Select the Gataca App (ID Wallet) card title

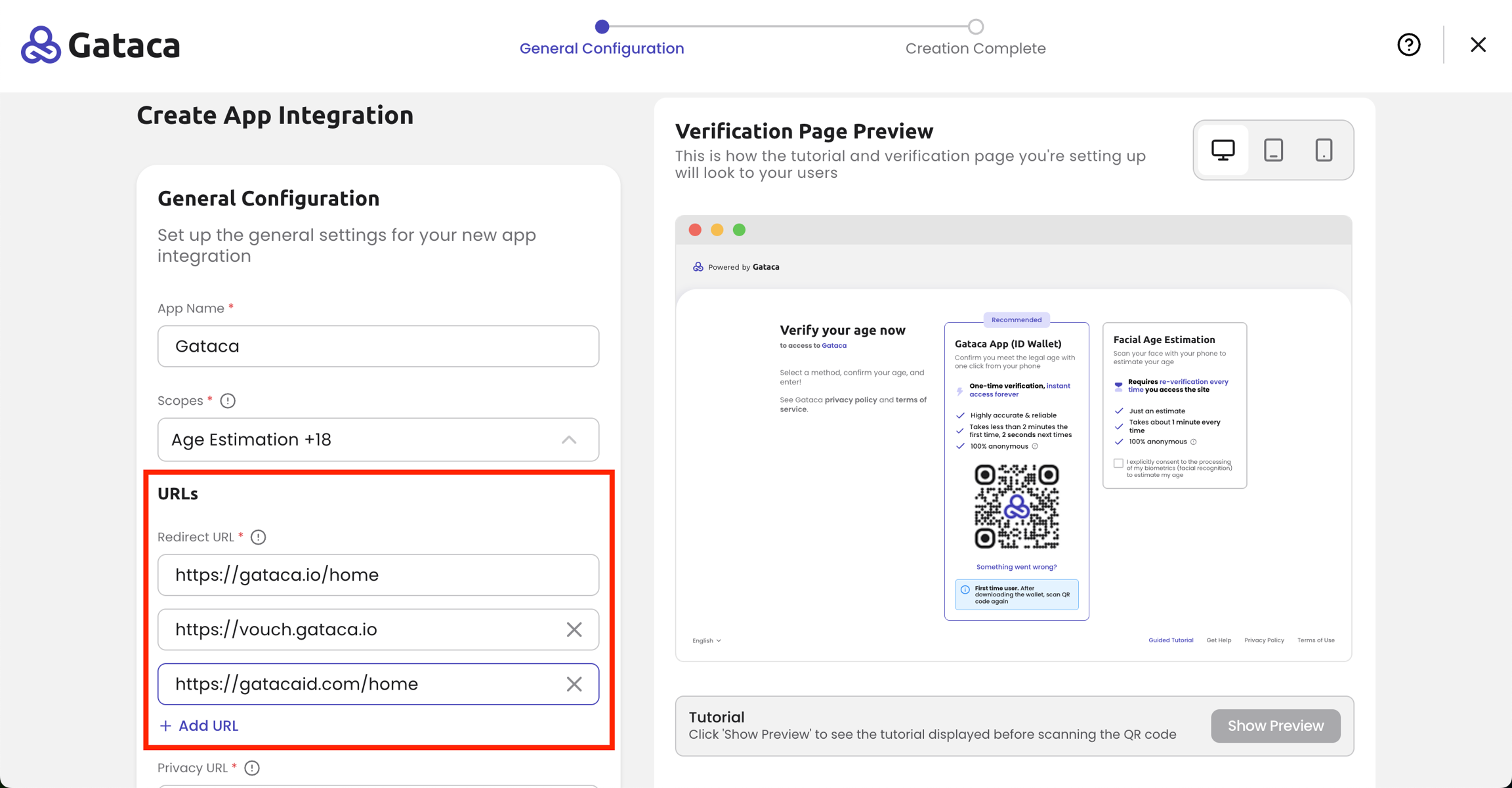[1007, 344]
